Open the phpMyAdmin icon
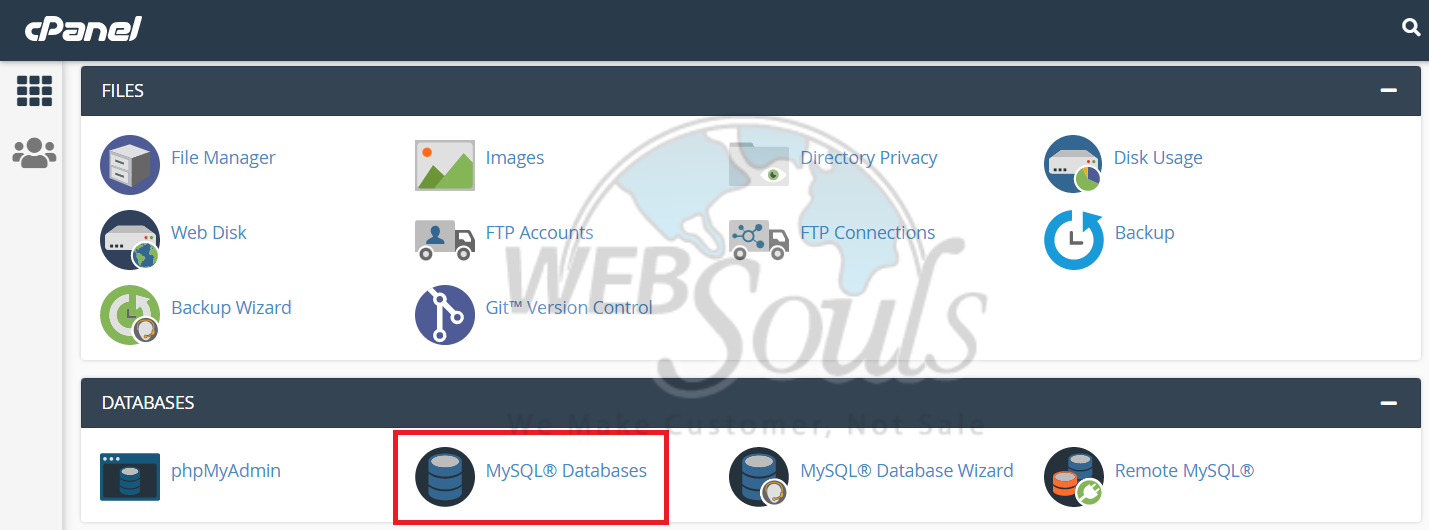 click(130, 476)
